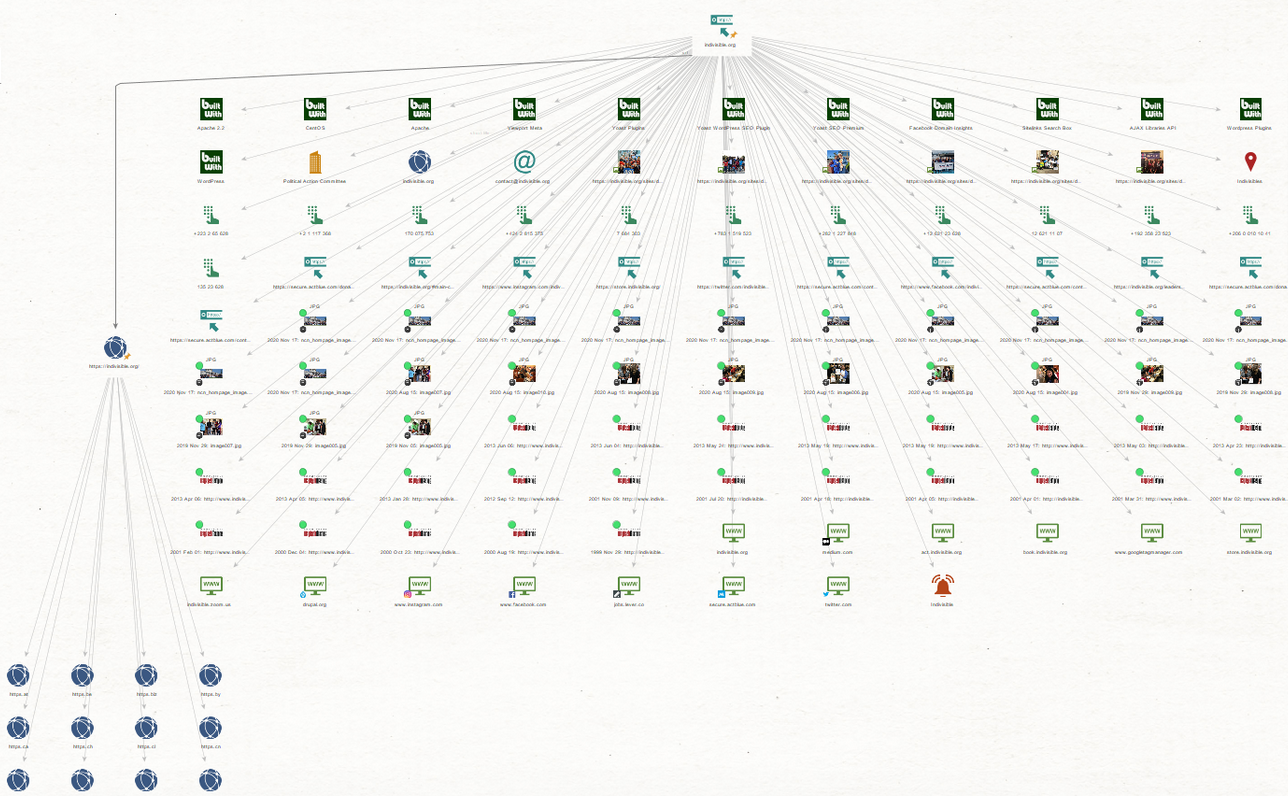Select the globe node labeled indivisible.org

(420, 162)
